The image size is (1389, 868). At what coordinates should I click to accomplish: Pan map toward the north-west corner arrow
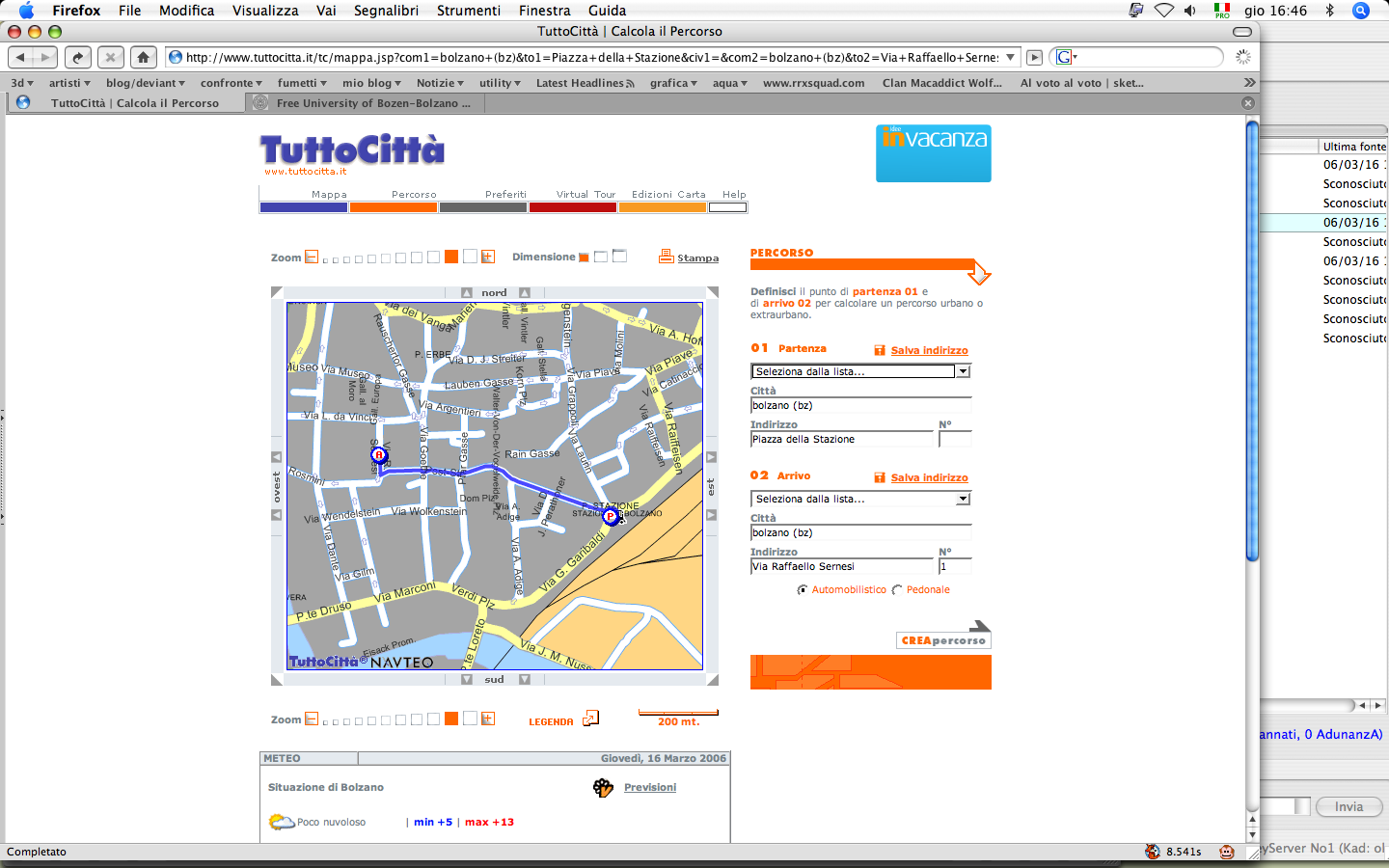tap(277, 292)
